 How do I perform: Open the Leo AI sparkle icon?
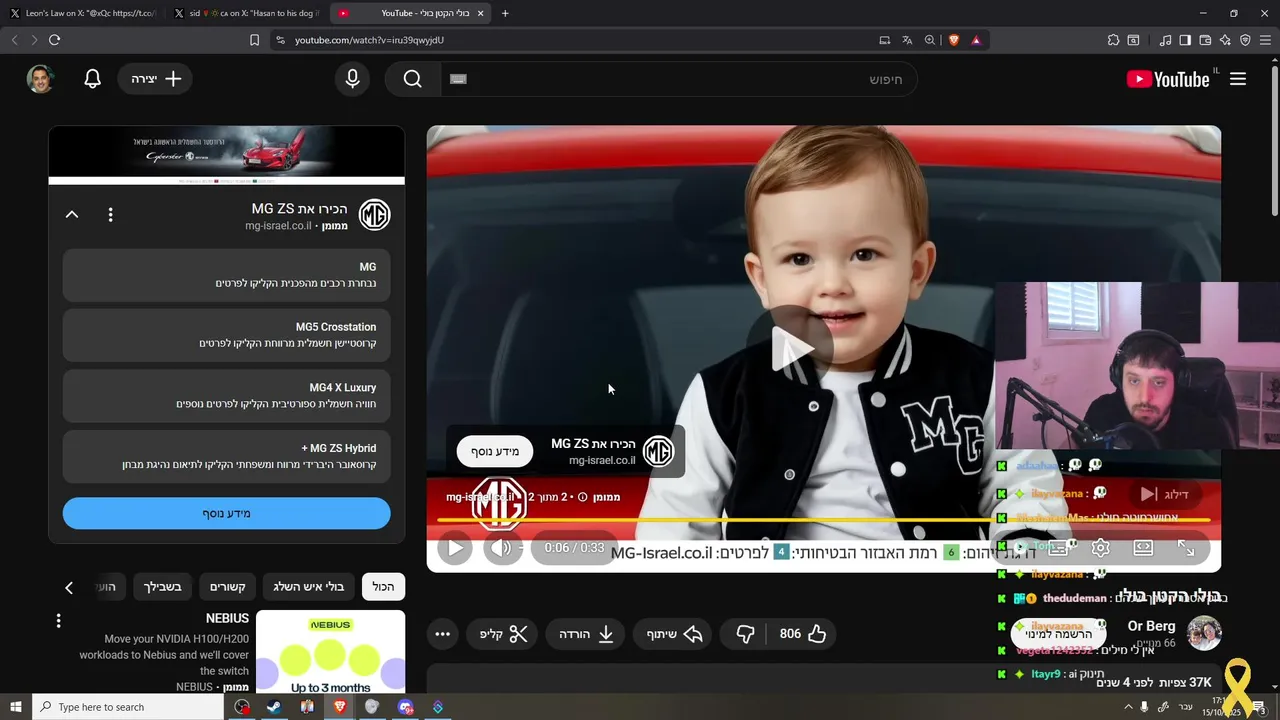[1225, 40]
